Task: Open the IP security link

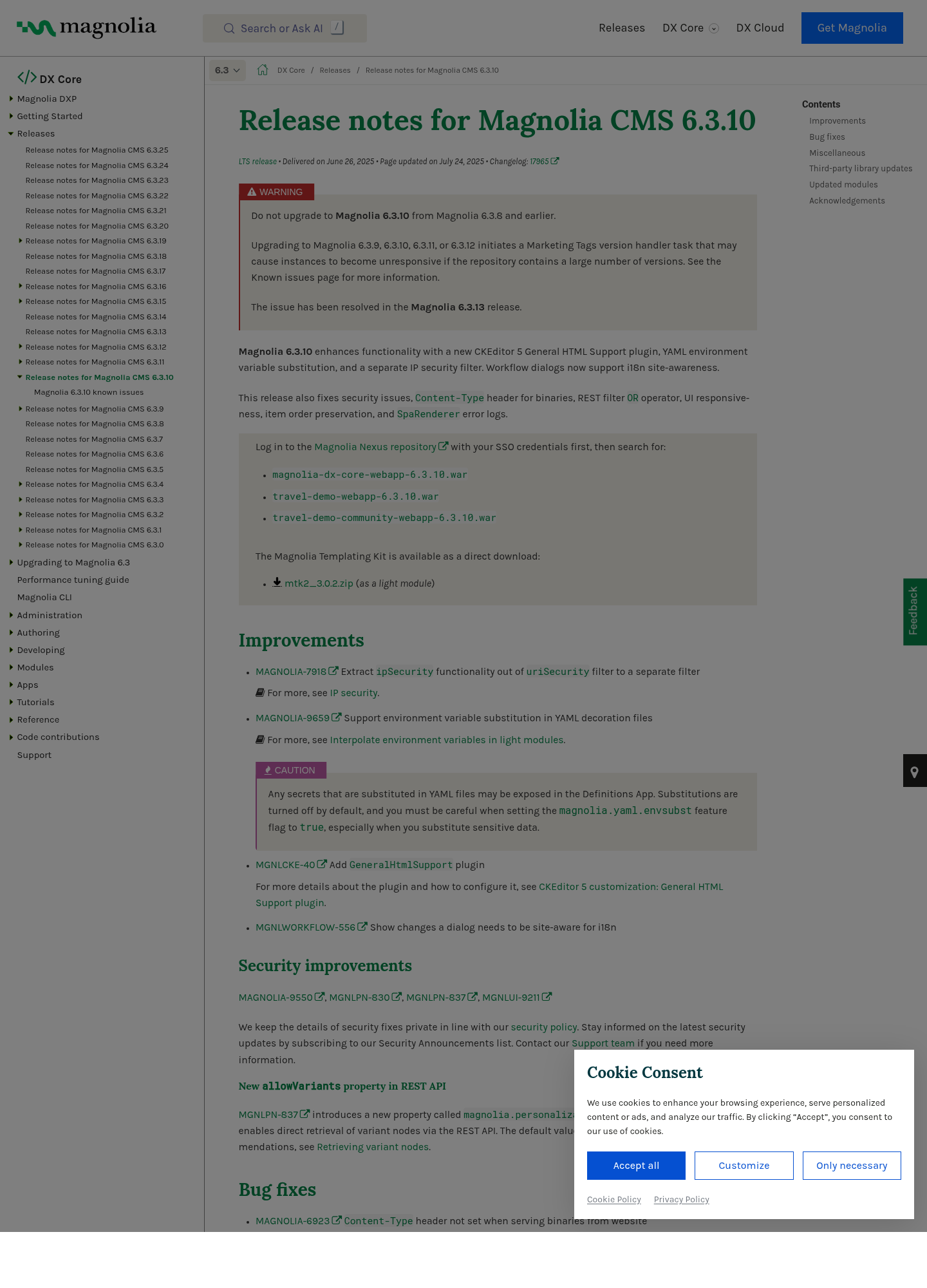Action: (x=353, y=693)
